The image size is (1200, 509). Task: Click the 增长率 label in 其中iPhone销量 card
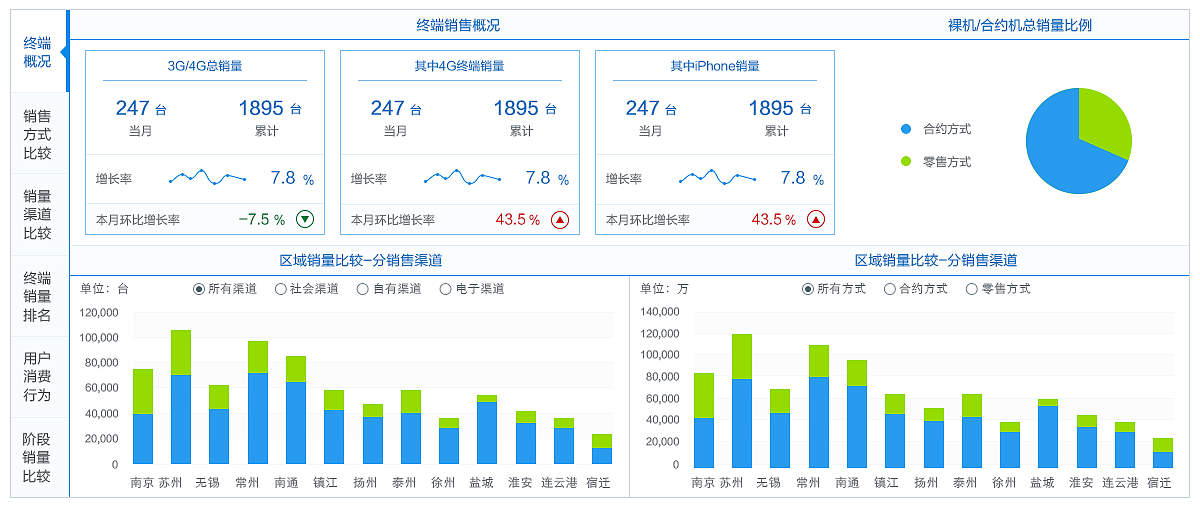pyautogui.click(x=624, y=179)
